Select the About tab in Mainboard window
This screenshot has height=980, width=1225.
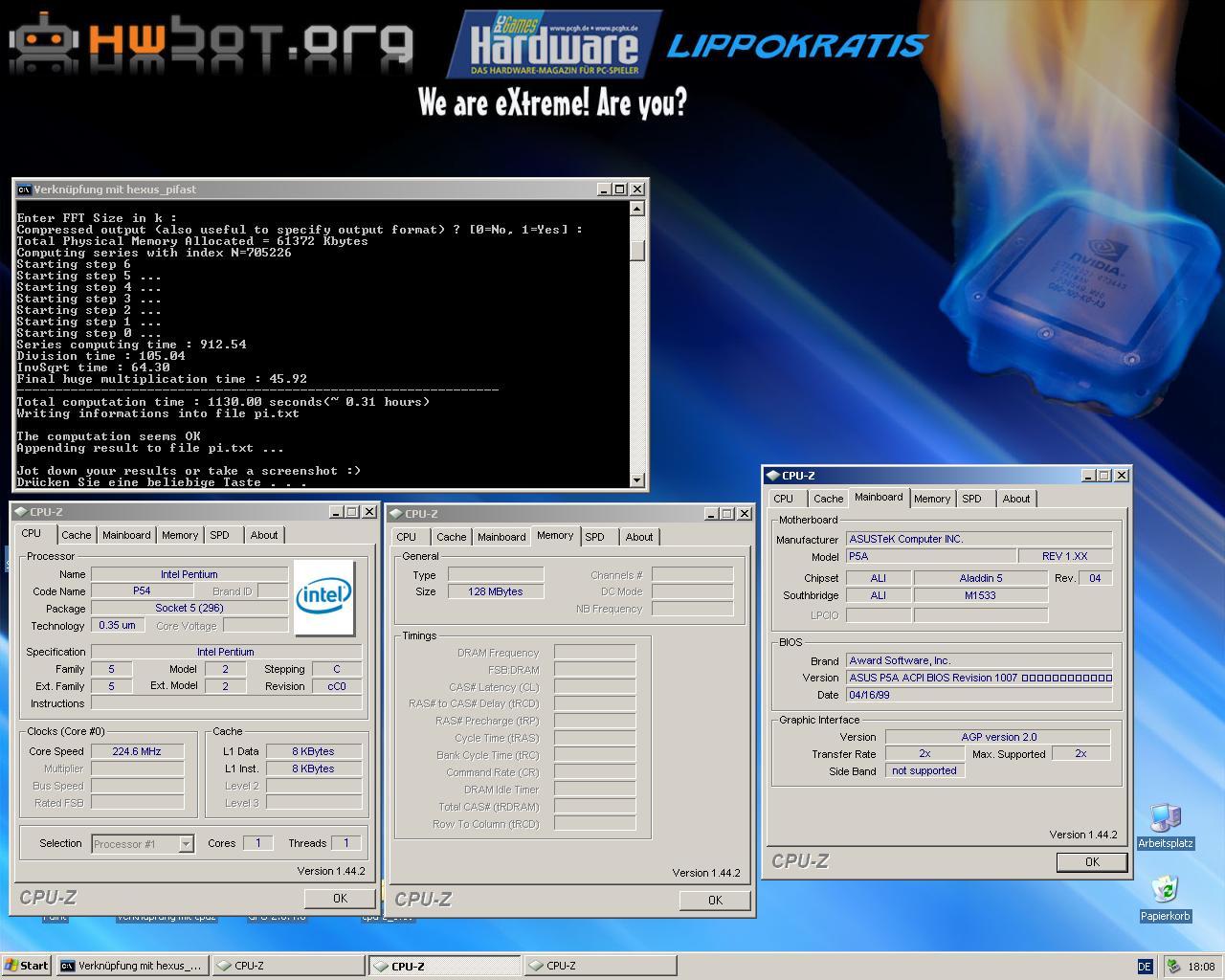tap(1016, 500)
